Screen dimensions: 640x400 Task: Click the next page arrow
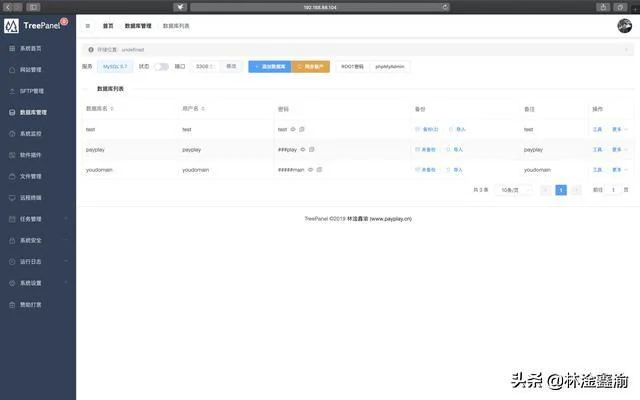[x=576, y=190]
